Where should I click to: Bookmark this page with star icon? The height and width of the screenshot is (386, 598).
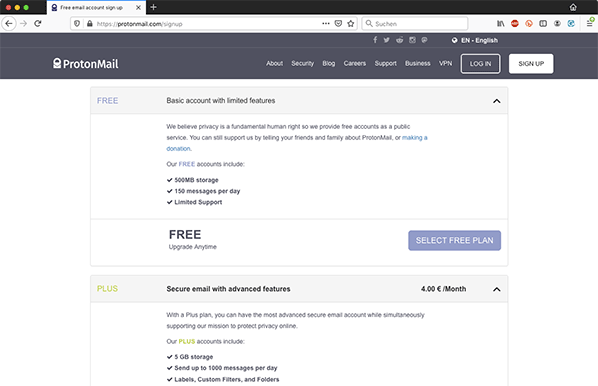[x=350, y=24]
